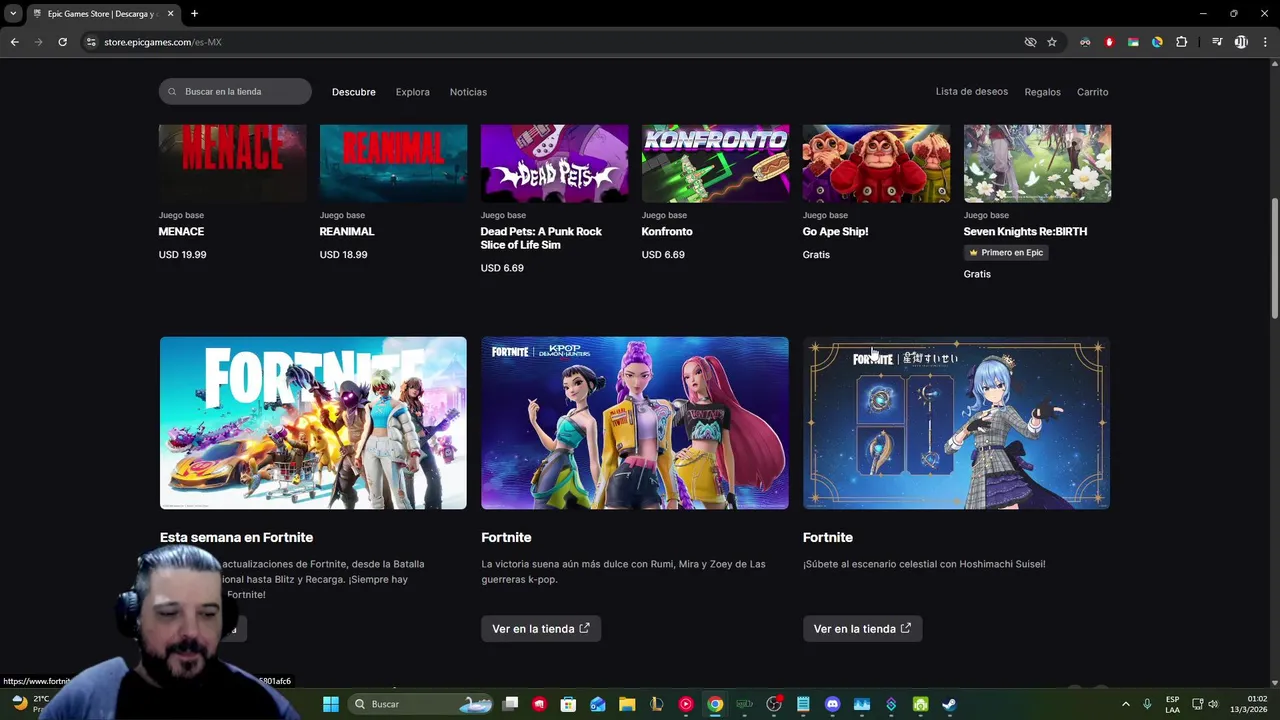Open File Explorer from the taskbar
The image size is (1280, 720).
(627, 704)
